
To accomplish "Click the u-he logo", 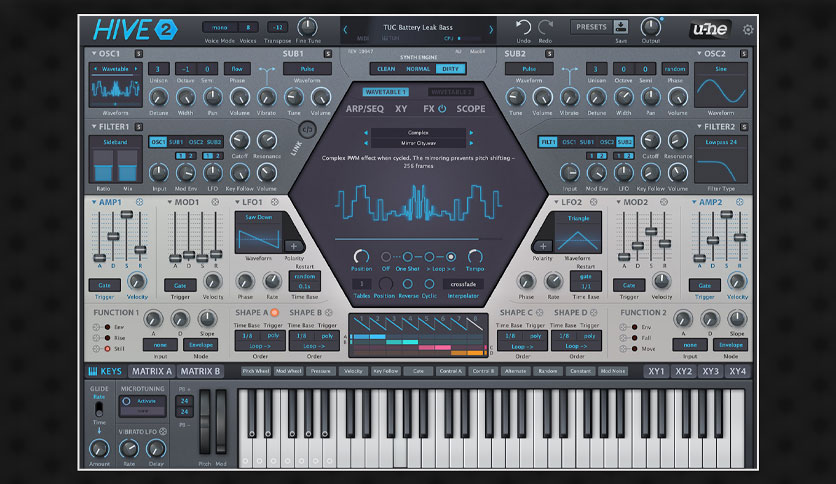I will (710, 29).
